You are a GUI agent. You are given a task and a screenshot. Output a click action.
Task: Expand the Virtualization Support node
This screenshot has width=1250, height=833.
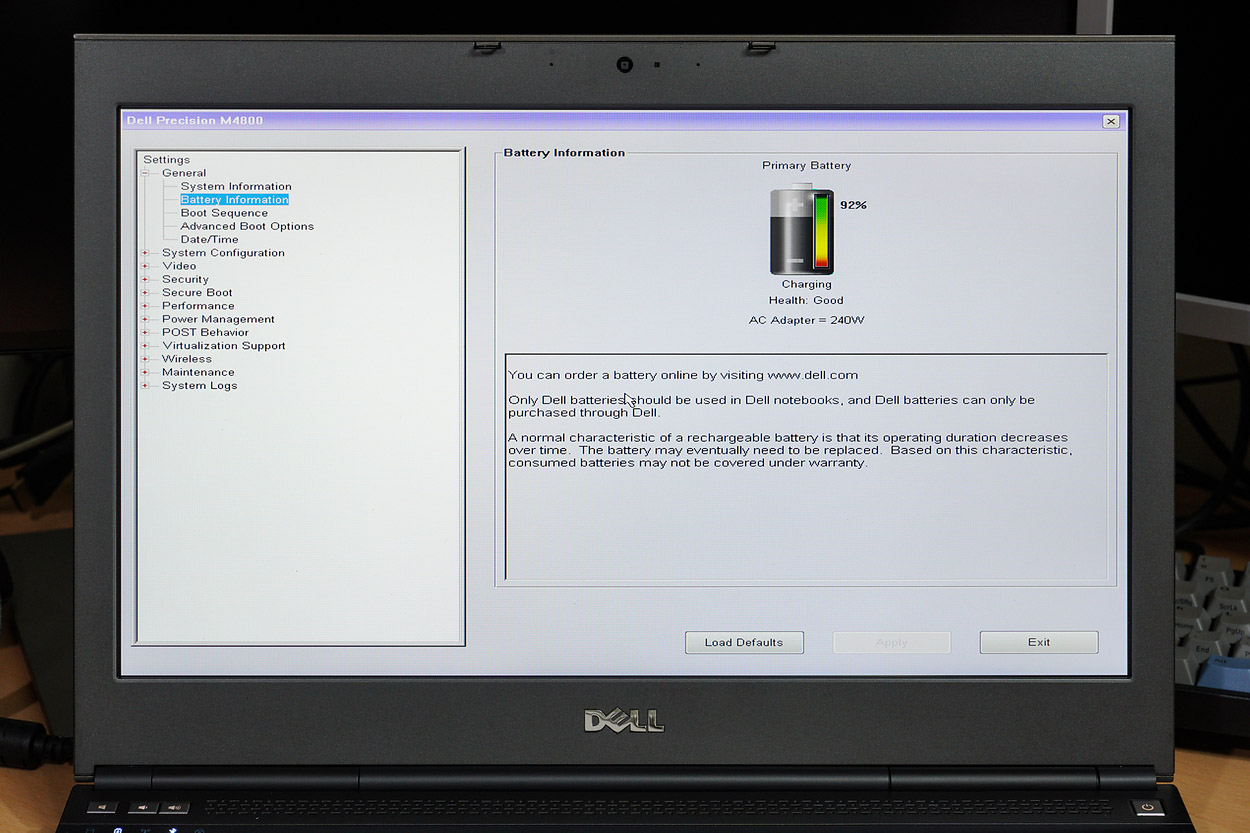pyautogui.click(x=145, y=346)
